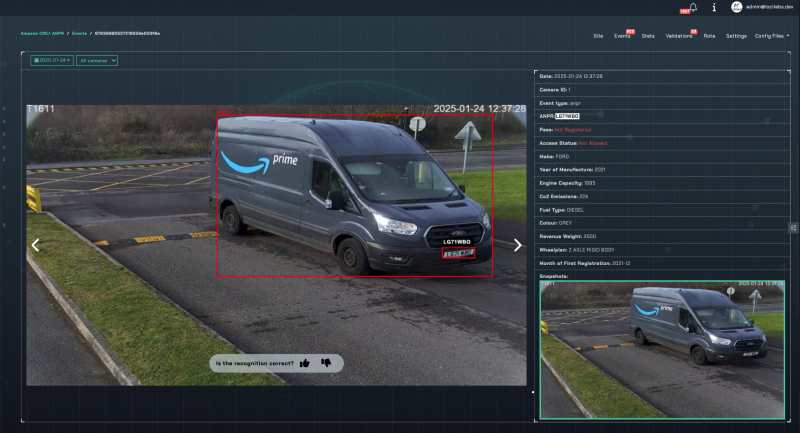
Task: Switch to the Validations tab
Action: (x=679, y=35)
